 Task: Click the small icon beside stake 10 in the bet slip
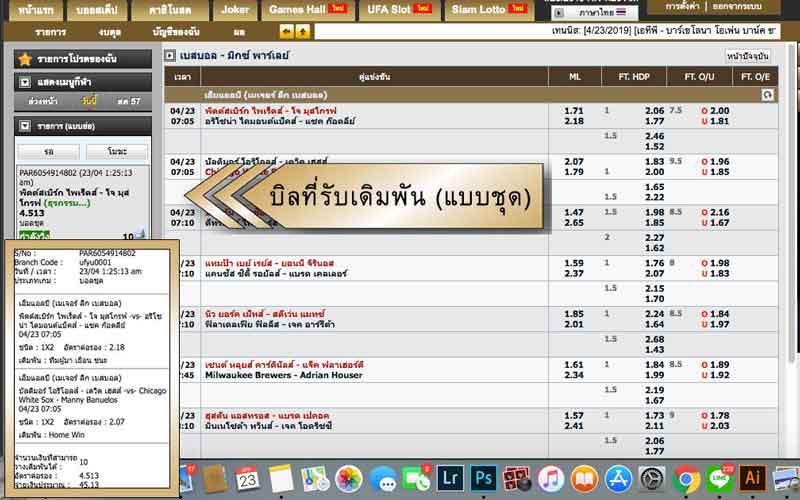(140, 235)
